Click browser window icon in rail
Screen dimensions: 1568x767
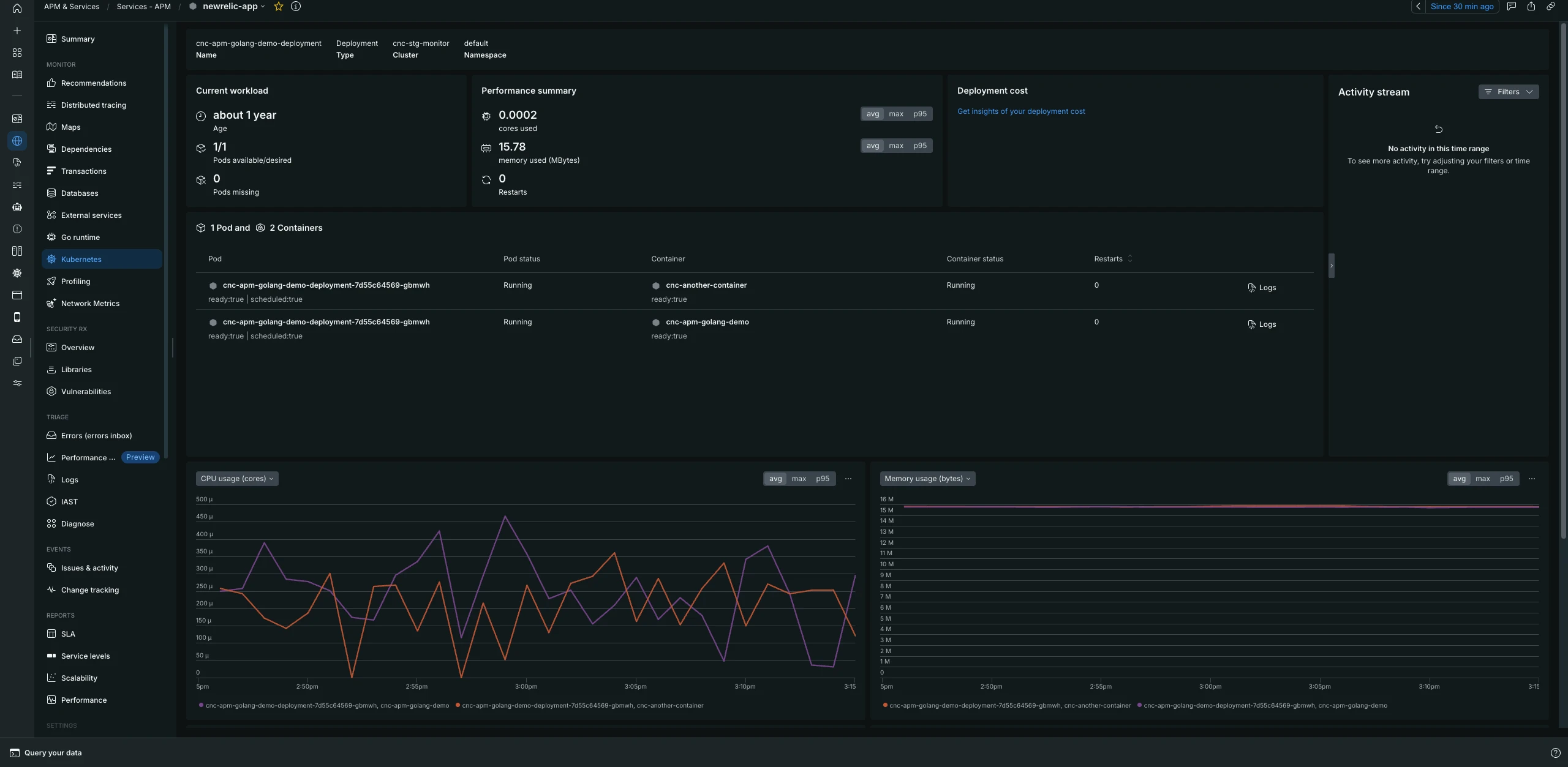coord(17,295)
